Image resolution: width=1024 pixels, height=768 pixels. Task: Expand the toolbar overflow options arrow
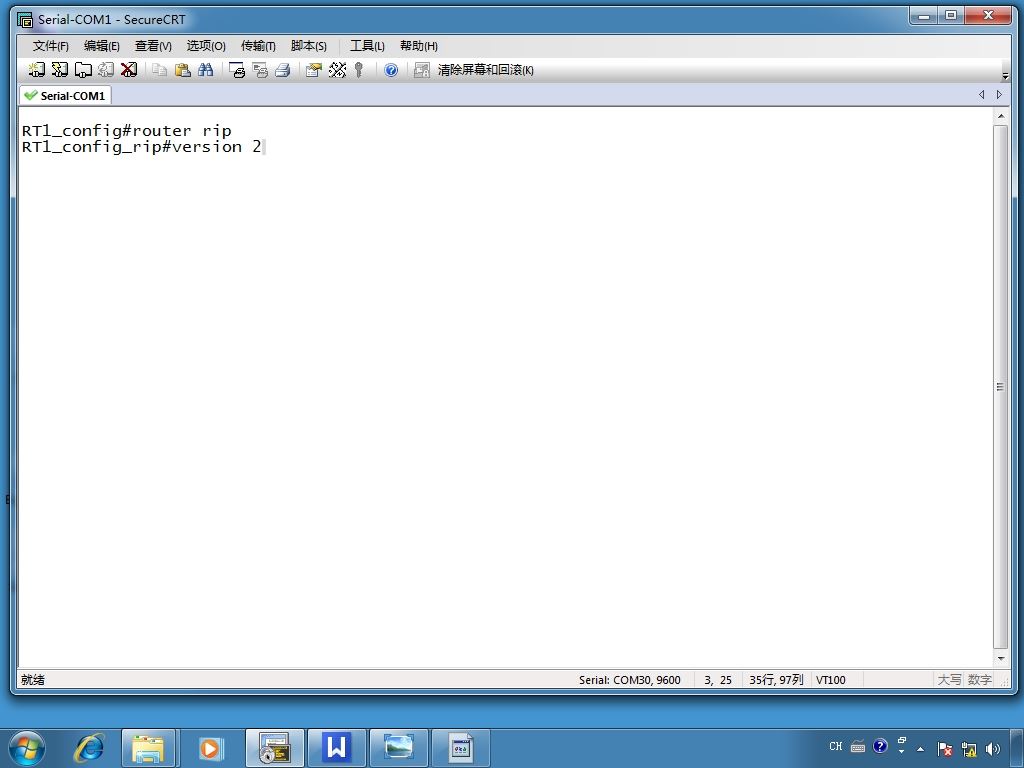click(x=1005, y=76)
